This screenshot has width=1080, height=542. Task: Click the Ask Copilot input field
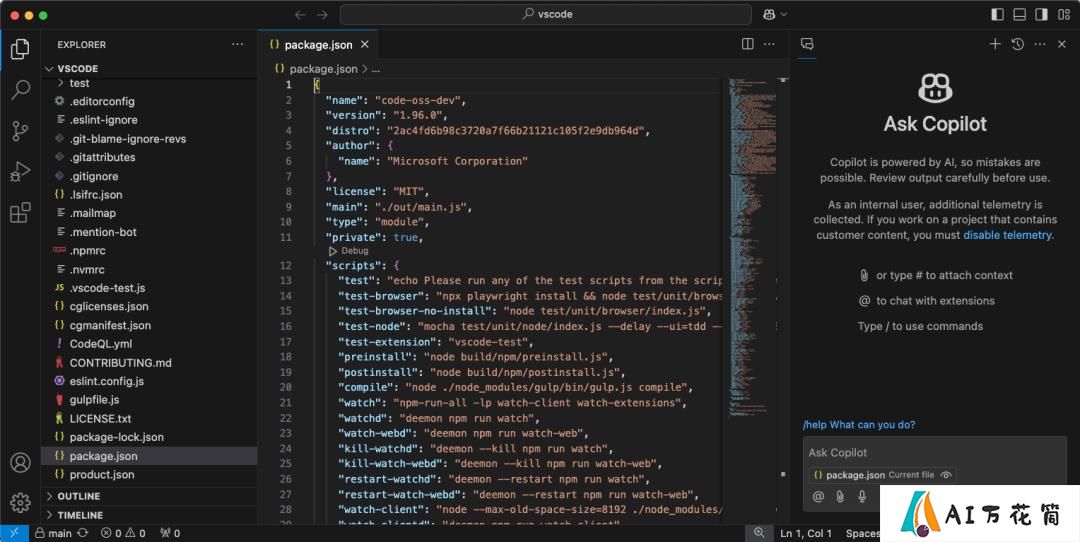pyautogui.click(x=935, y=452)
